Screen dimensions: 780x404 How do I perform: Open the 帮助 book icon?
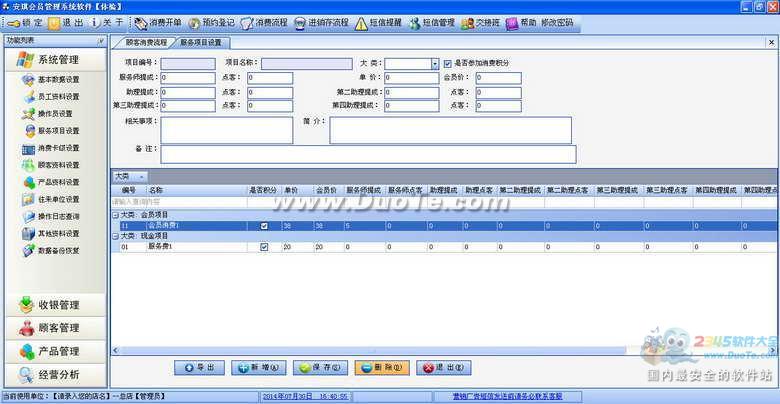512,23
